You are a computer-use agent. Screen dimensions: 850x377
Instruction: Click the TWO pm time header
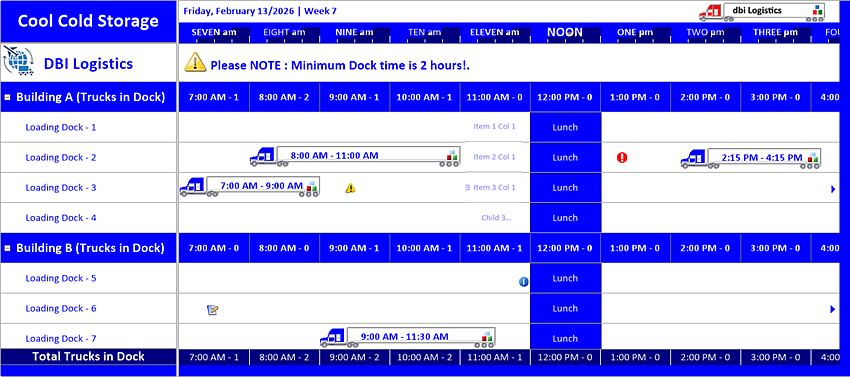[705, 33]
